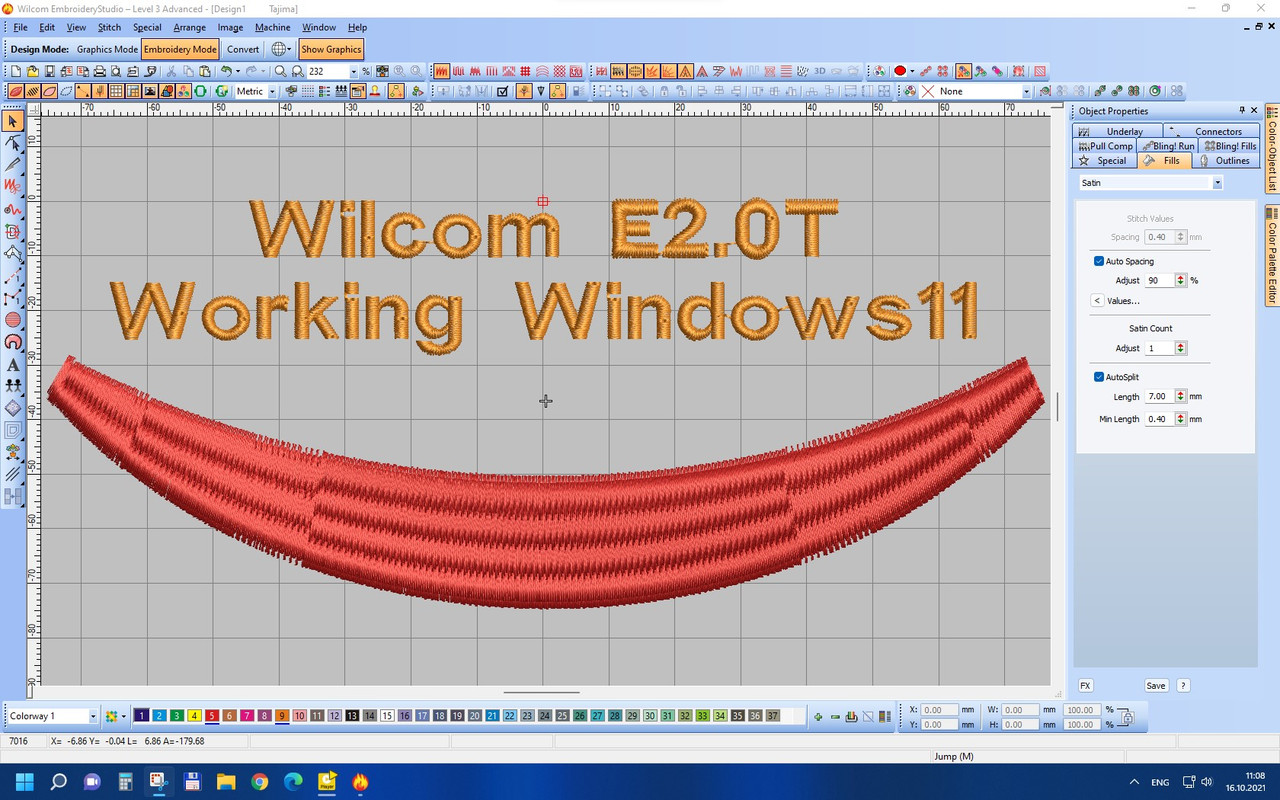Adjust the AutoSplit Length stepper

[x=1181, y=397]
